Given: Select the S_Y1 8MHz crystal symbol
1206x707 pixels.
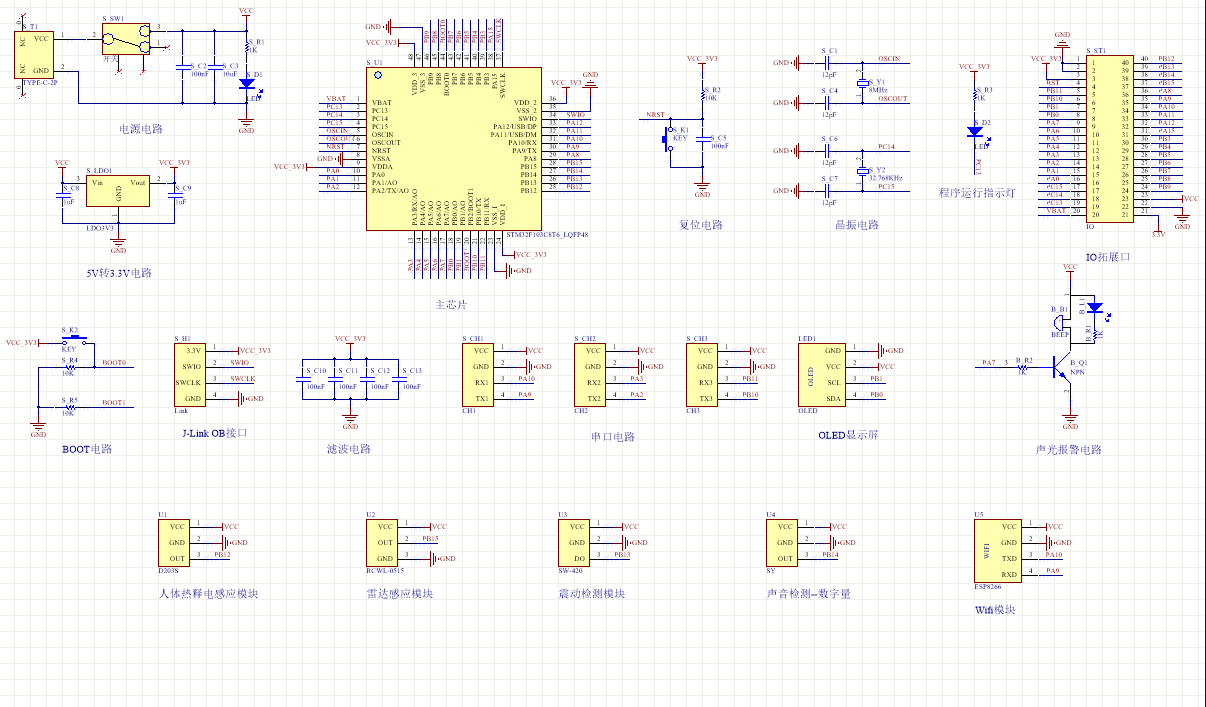Looking at the screenshot, I should tap(861, 85).
